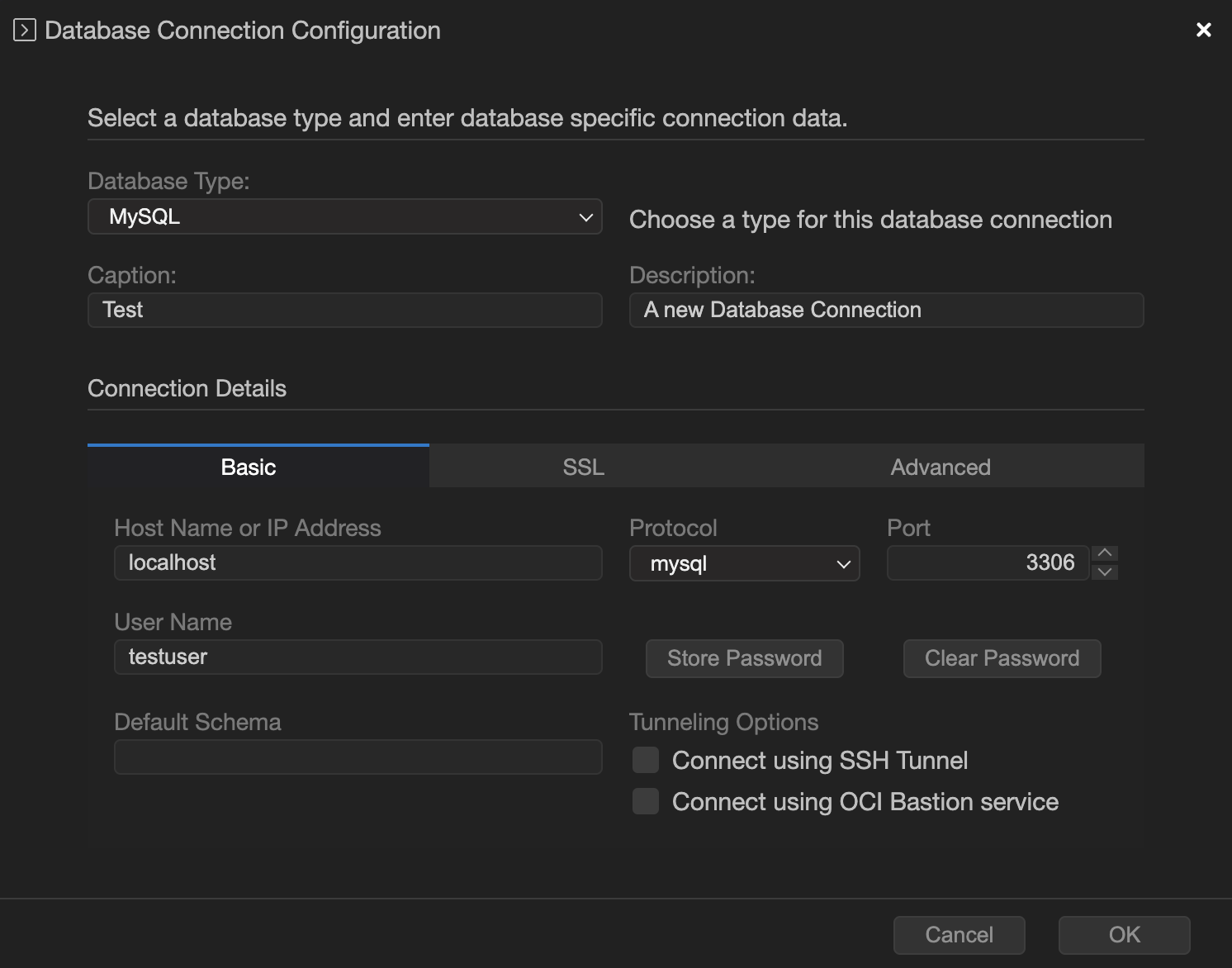The width and height of the screenshot is (1232, 968).
Task: Click the port decrement down arrow
Action: pyautogui.click(x=1104, y=572)
